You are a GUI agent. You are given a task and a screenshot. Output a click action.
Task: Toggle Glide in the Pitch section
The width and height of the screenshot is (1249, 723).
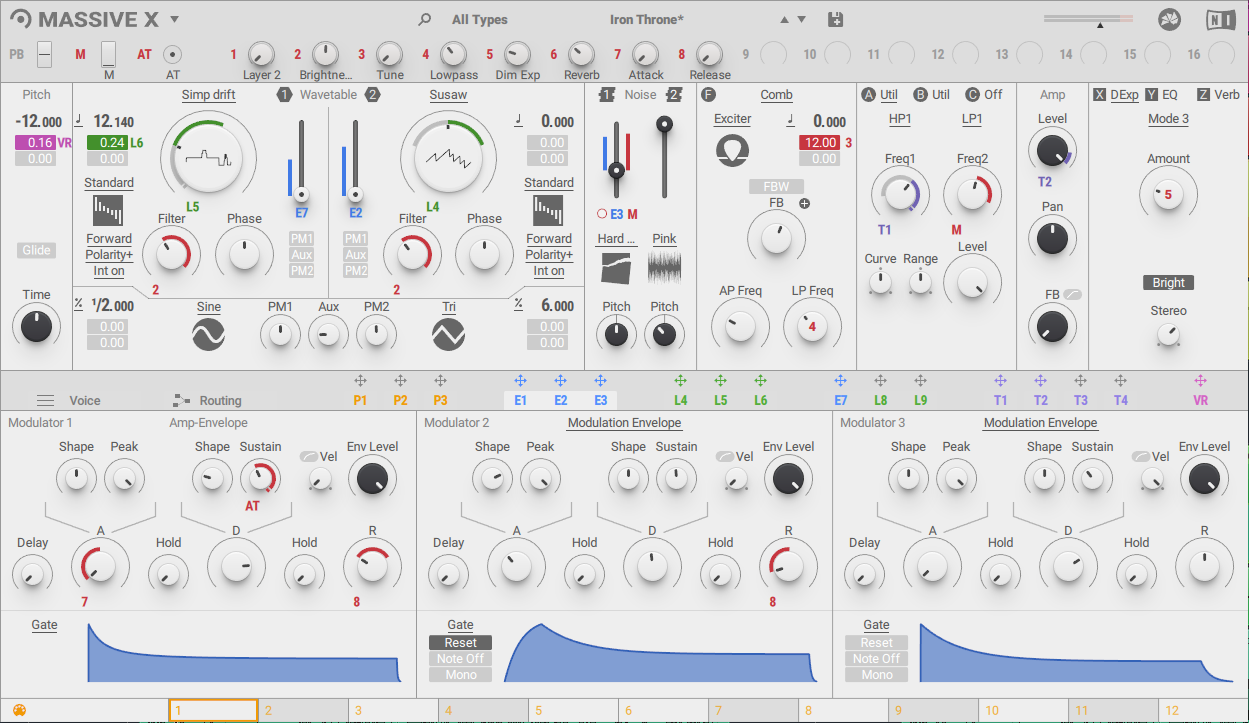(x=36, y=250)
